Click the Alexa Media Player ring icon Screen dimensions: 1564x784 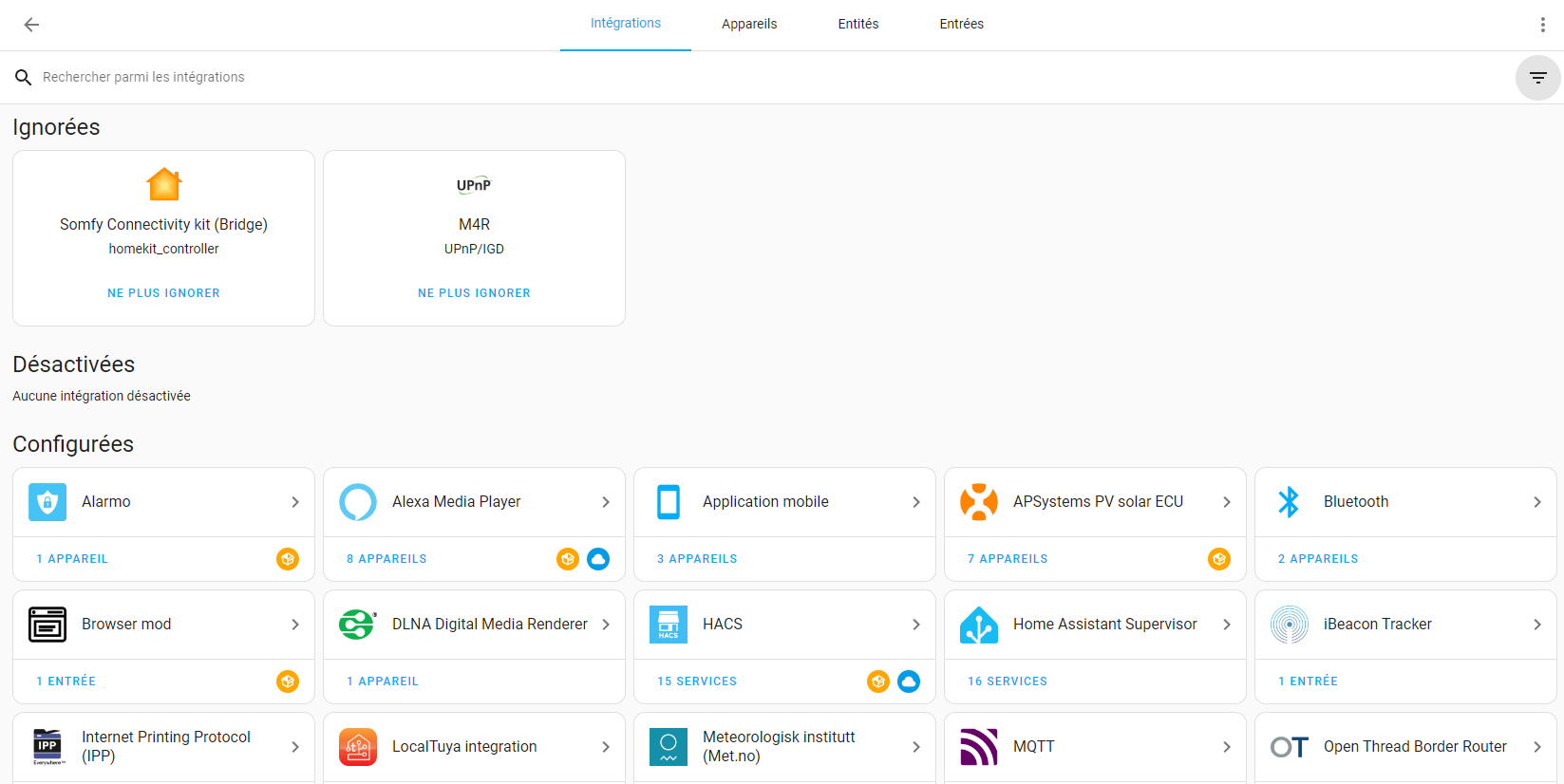pyautogui.click(x=358, y=502)
